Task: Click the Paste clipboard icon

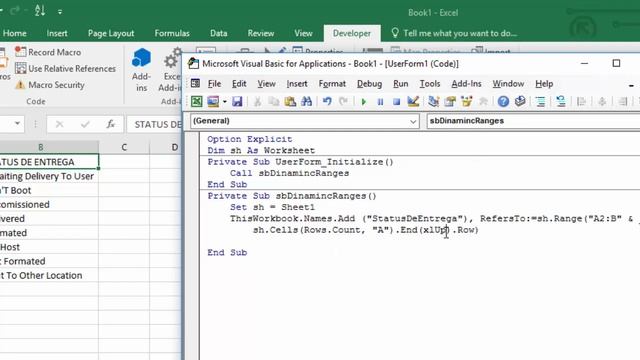Action: (290, 101)
